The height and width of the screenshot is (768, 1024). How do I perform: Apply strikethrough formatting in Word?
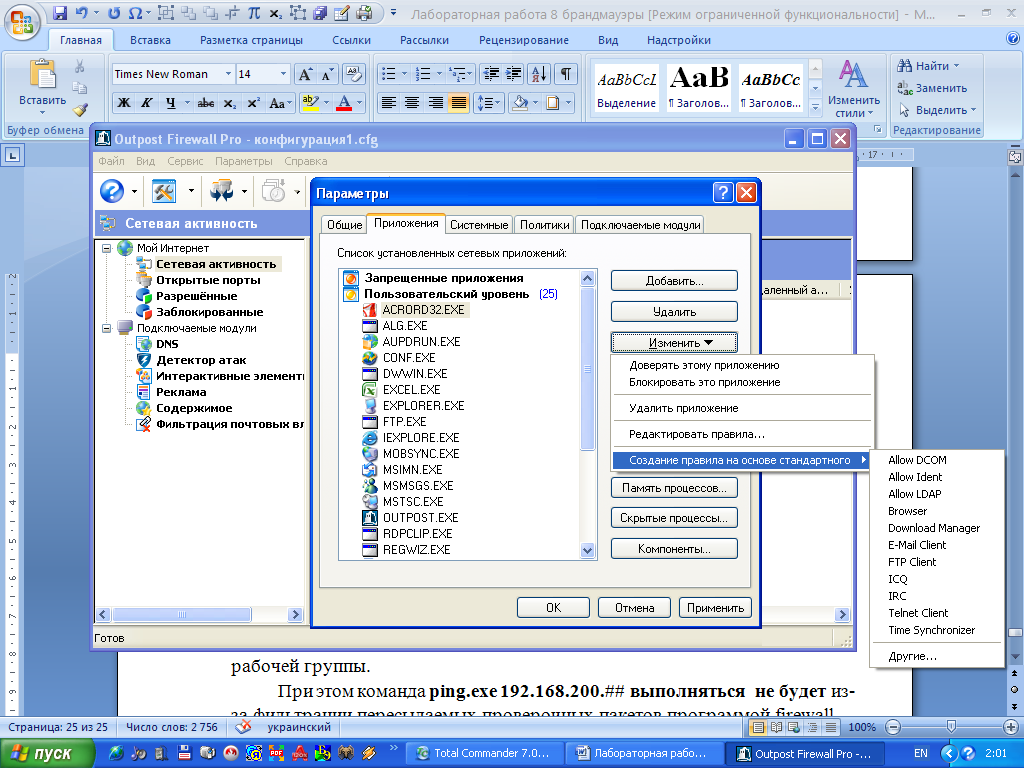coord(206,103)
